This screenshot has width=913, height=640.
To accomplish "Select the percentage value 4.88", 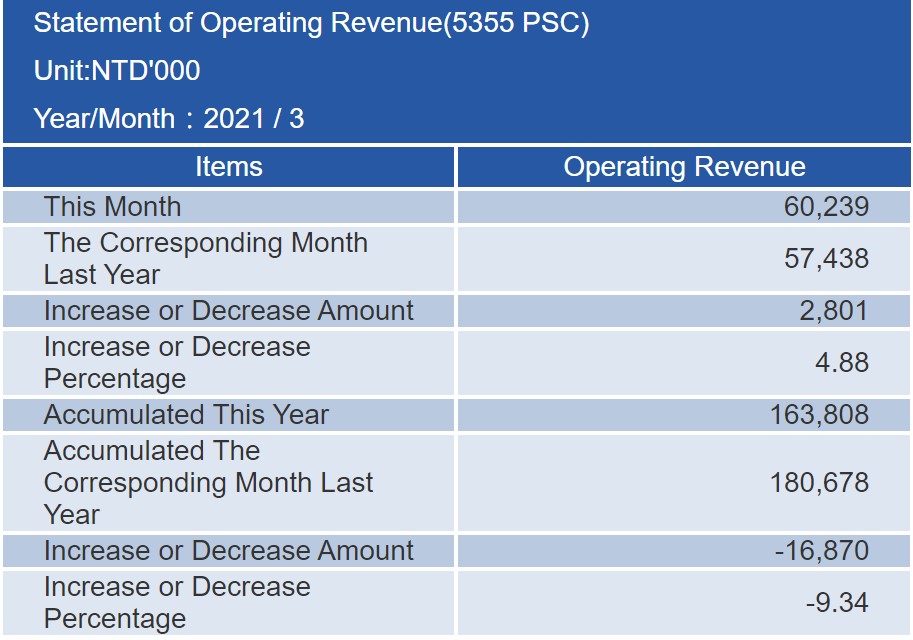I will 842,362.
